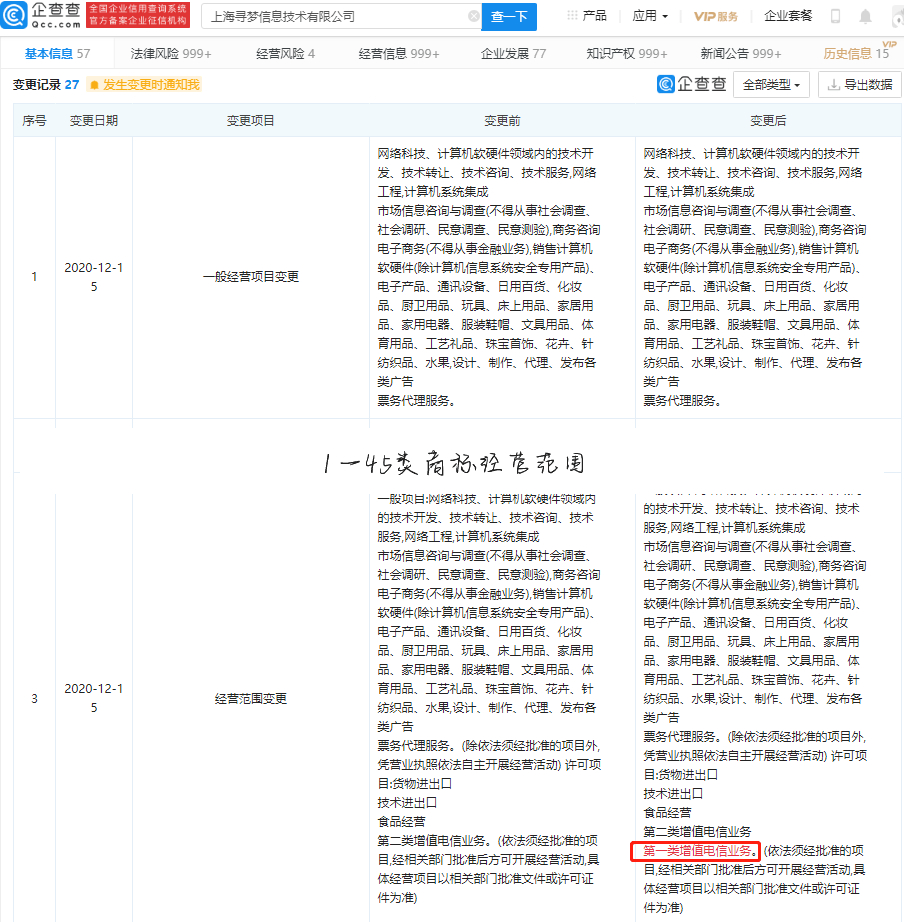This screenshot has width=904, height=922.
Task: Switch to the 知识产权 tab
Action: pos(626,54)
